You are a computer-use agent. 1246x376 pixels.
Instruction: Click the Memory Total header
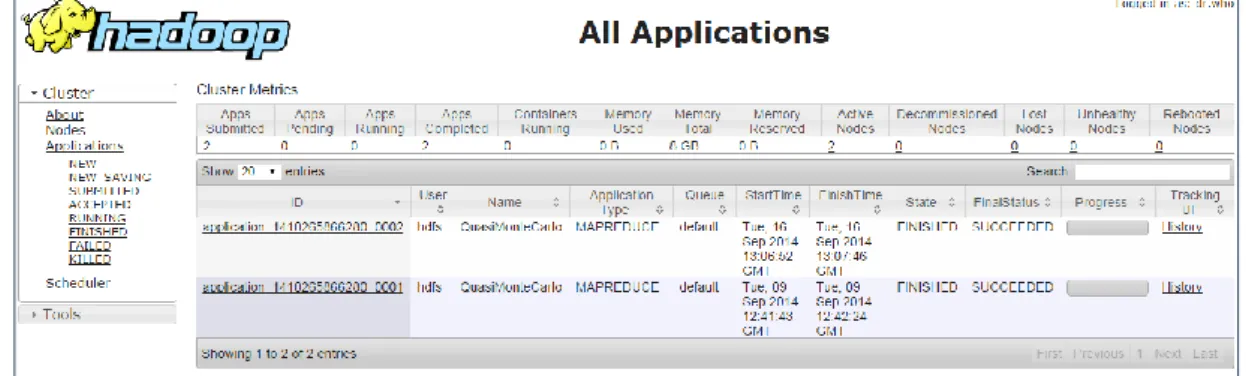coord(697,121)
